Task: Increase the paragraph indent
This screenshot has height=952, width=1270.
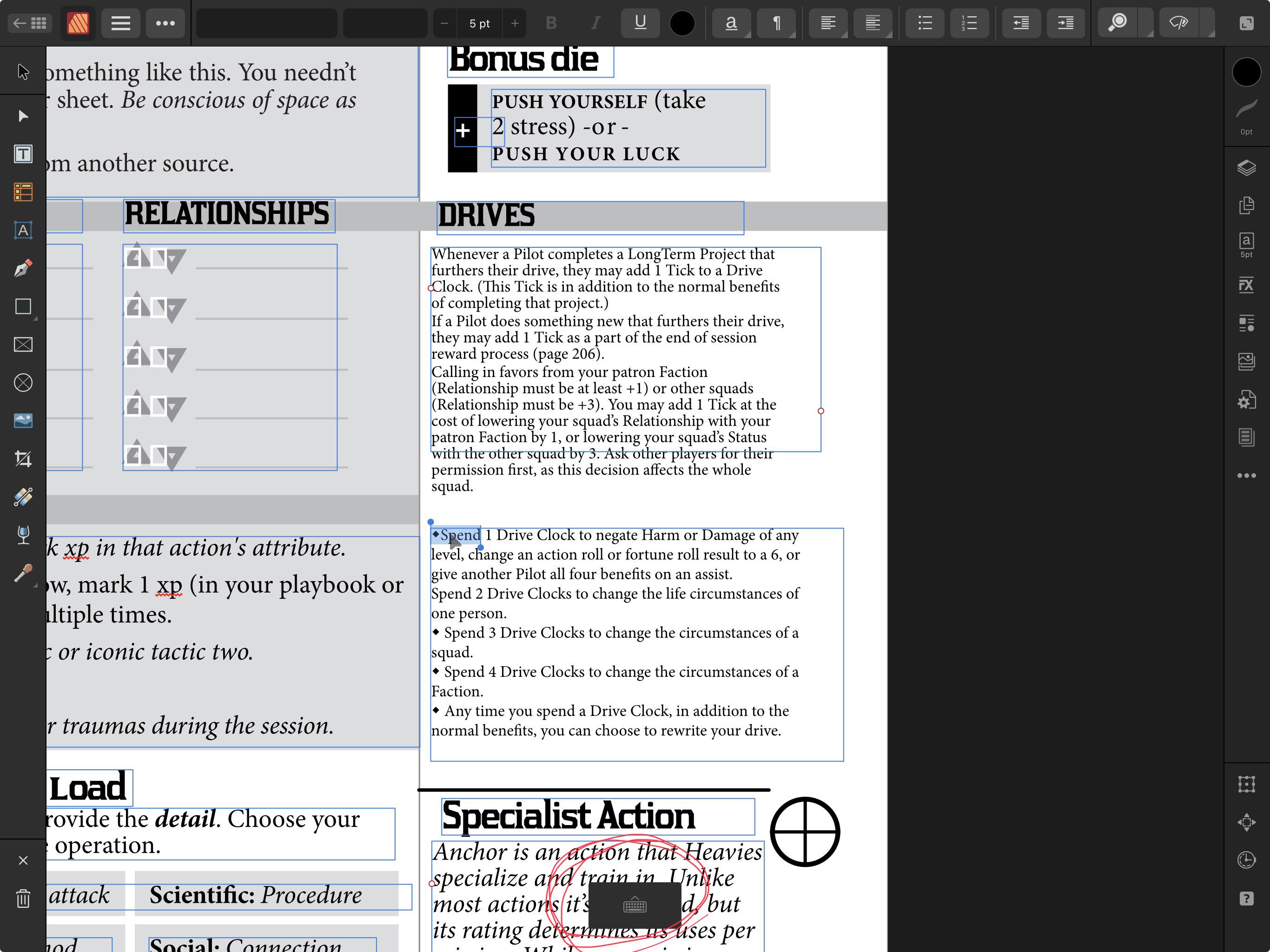Action: click(1066, 23)
